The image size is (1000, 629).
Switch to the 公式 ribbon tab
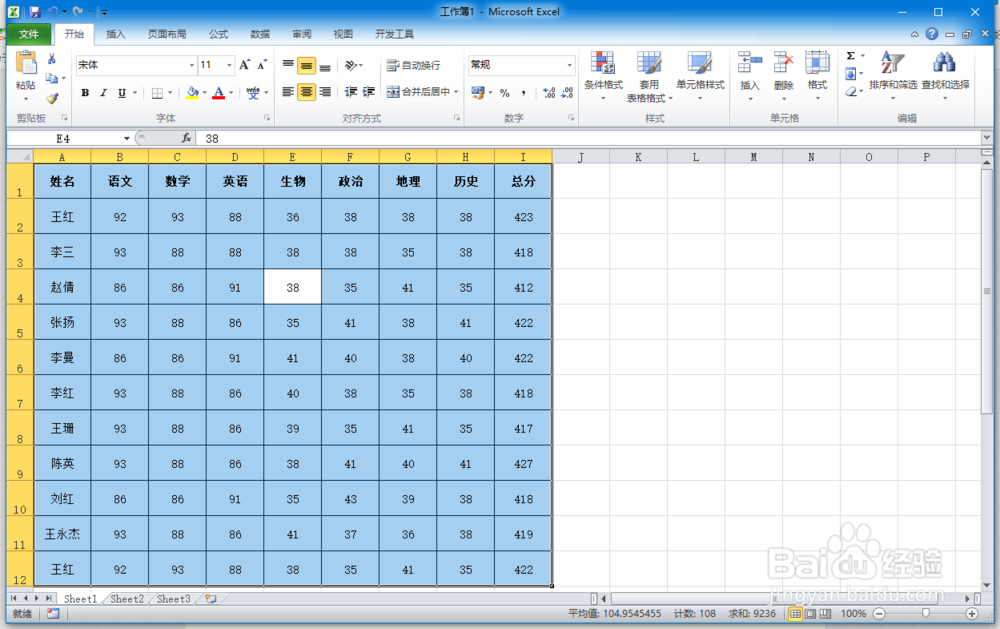coord(218,34)
